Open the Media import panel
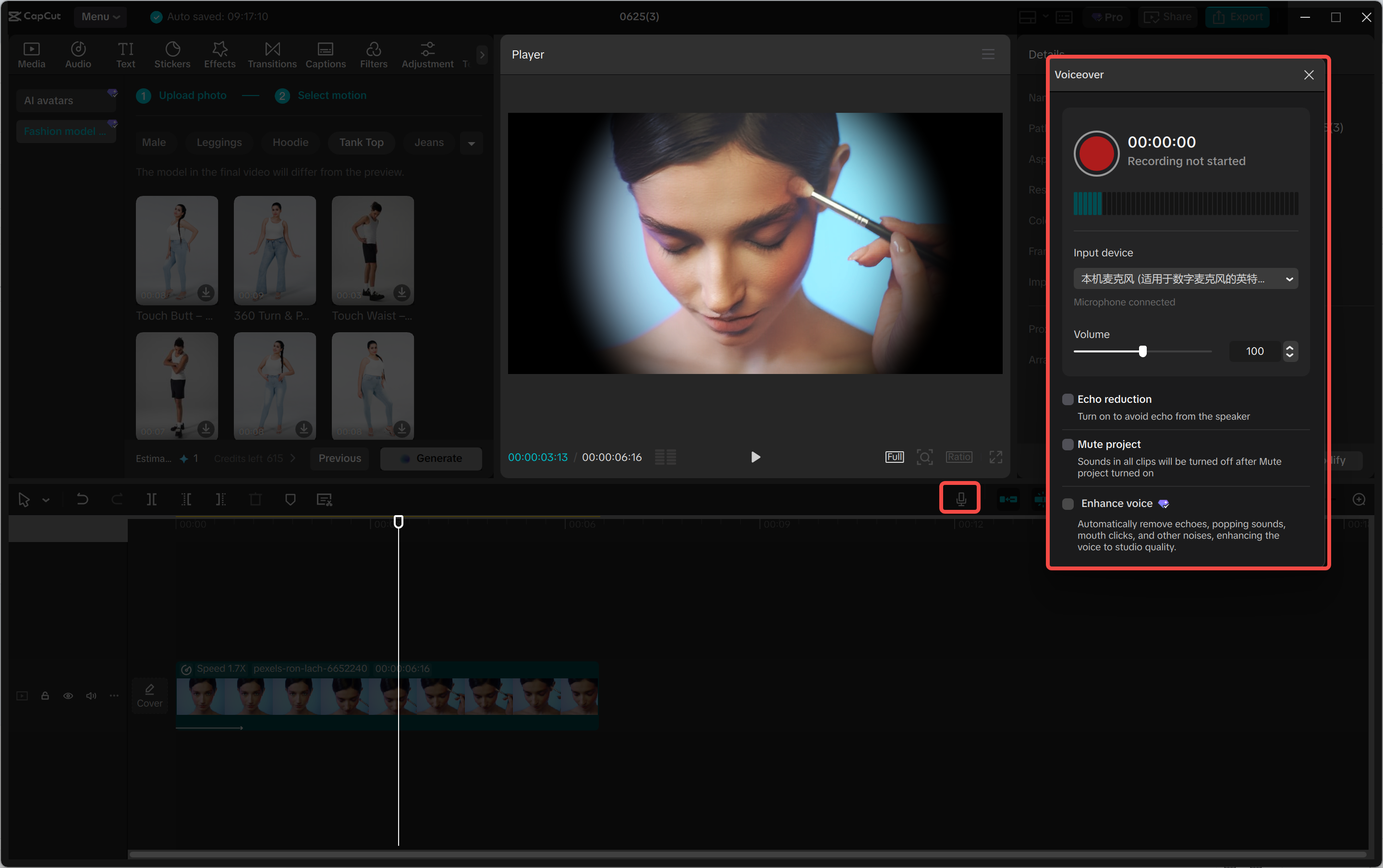 pyautogui.click(x=32, y=55)
